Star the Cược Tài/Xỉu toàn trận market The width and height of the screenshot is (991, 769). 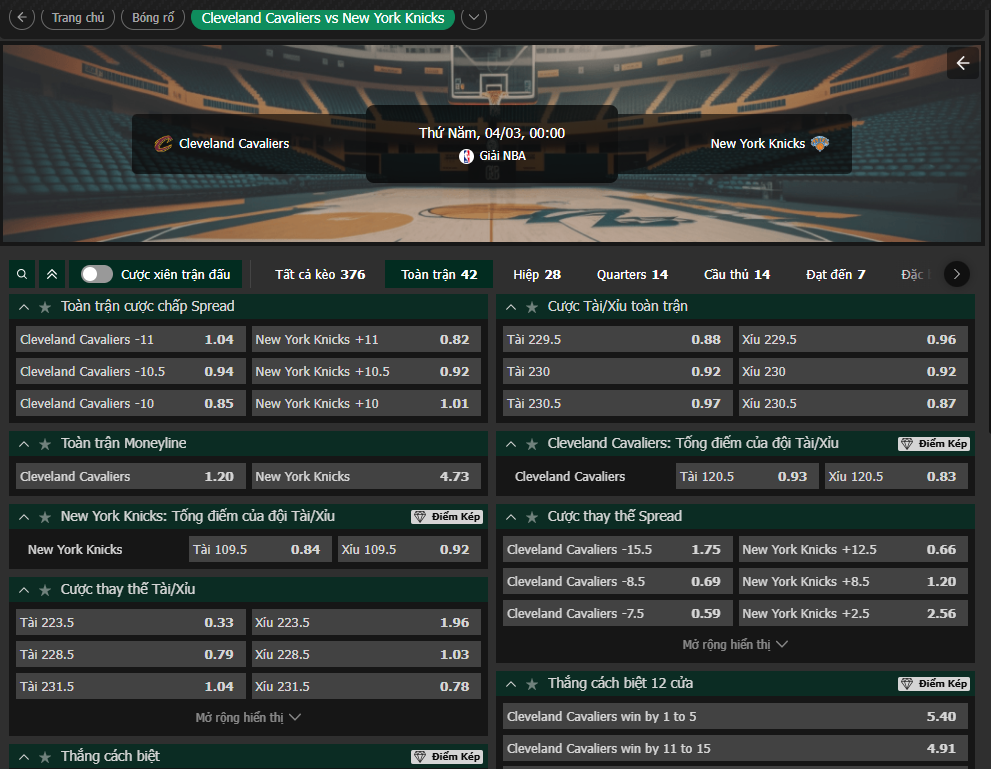point(532,307)
